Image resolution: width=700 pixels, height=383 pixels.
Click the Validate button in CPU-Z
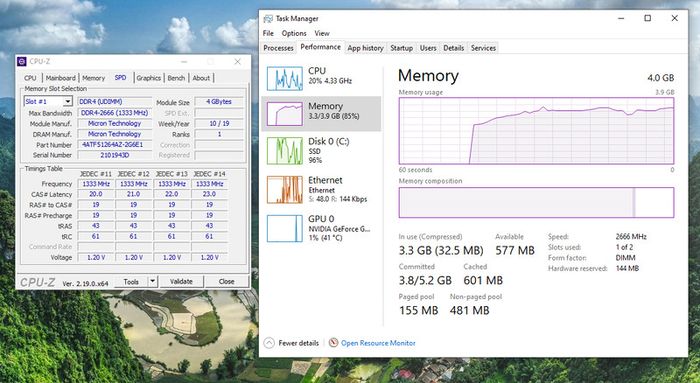181,282
